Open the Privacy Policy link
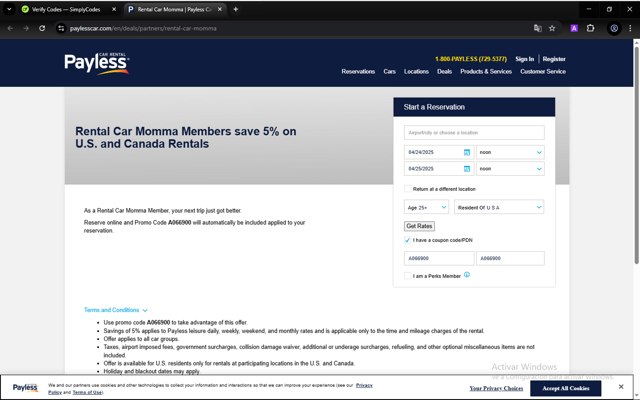The width and height of the screenshot is (640, 400). click(364, 385)
